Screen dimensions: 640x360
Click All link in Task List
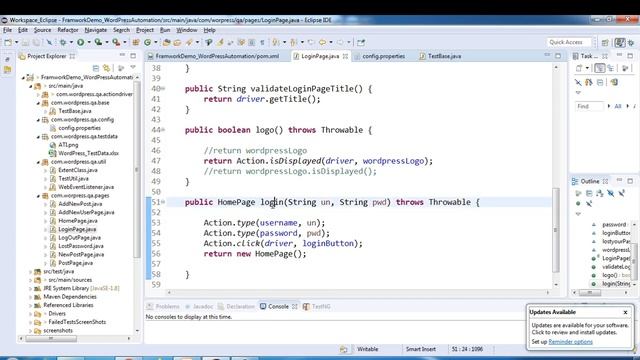(x=618, y=106)
